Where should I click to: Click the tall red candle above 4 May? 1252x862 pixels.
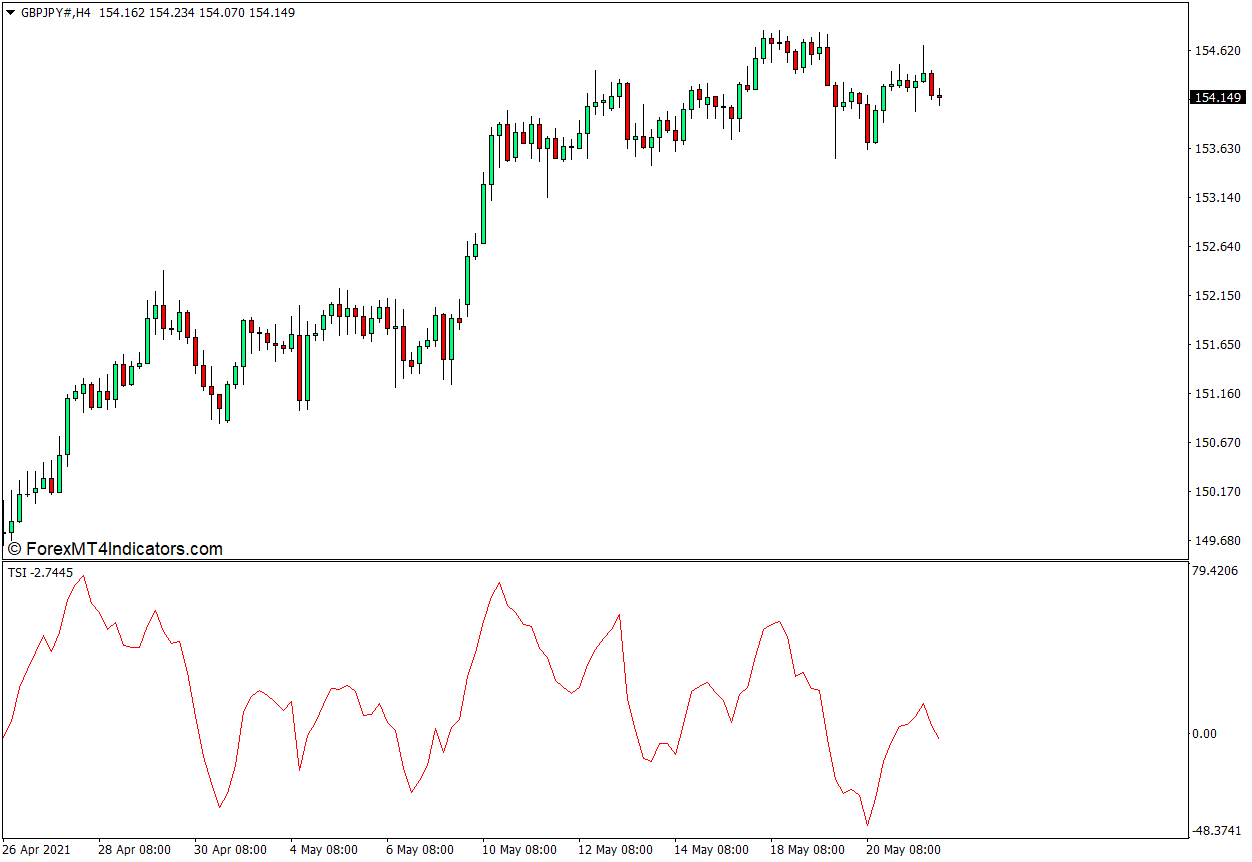point(299,368)
